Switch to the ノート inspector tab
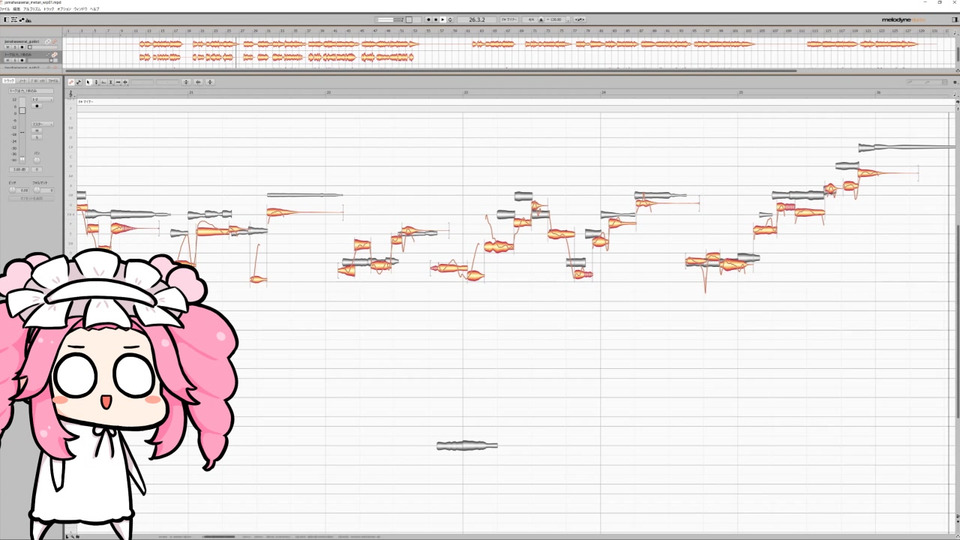Viewport: 960px width, 540px height. click(x=23, y=81)
